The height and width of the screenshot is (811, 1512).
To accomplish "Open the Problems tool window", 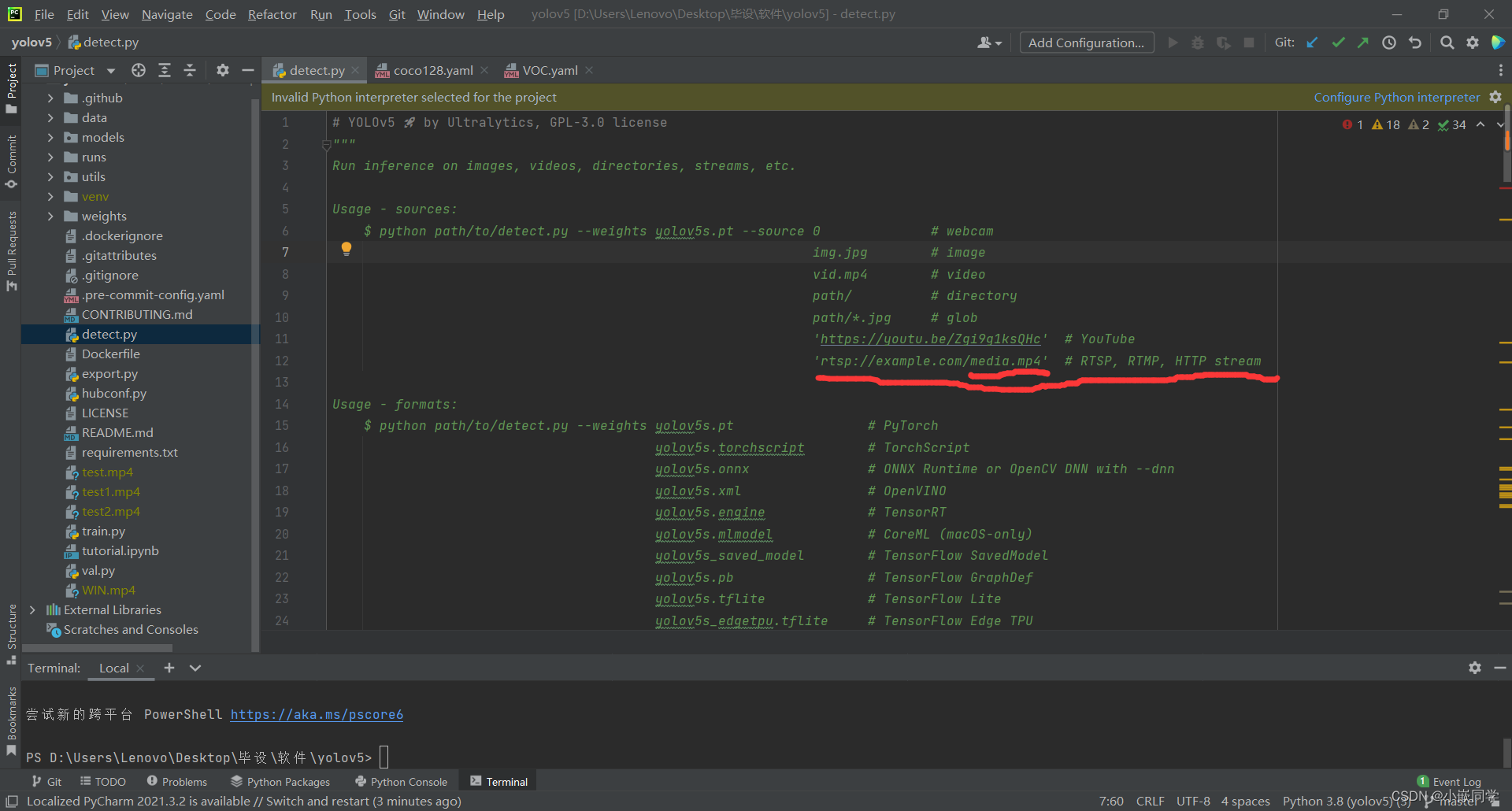I will pyautogui.click(x=176, y=781).
